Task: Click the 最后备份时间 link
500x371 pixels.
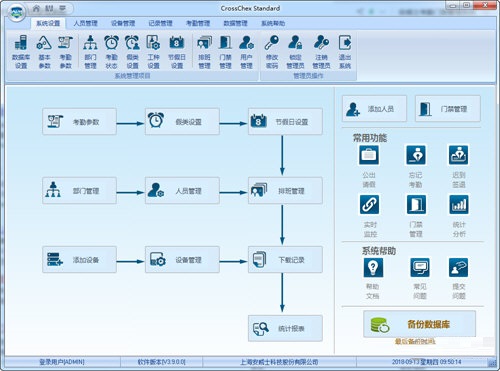Action: point(415,341)
